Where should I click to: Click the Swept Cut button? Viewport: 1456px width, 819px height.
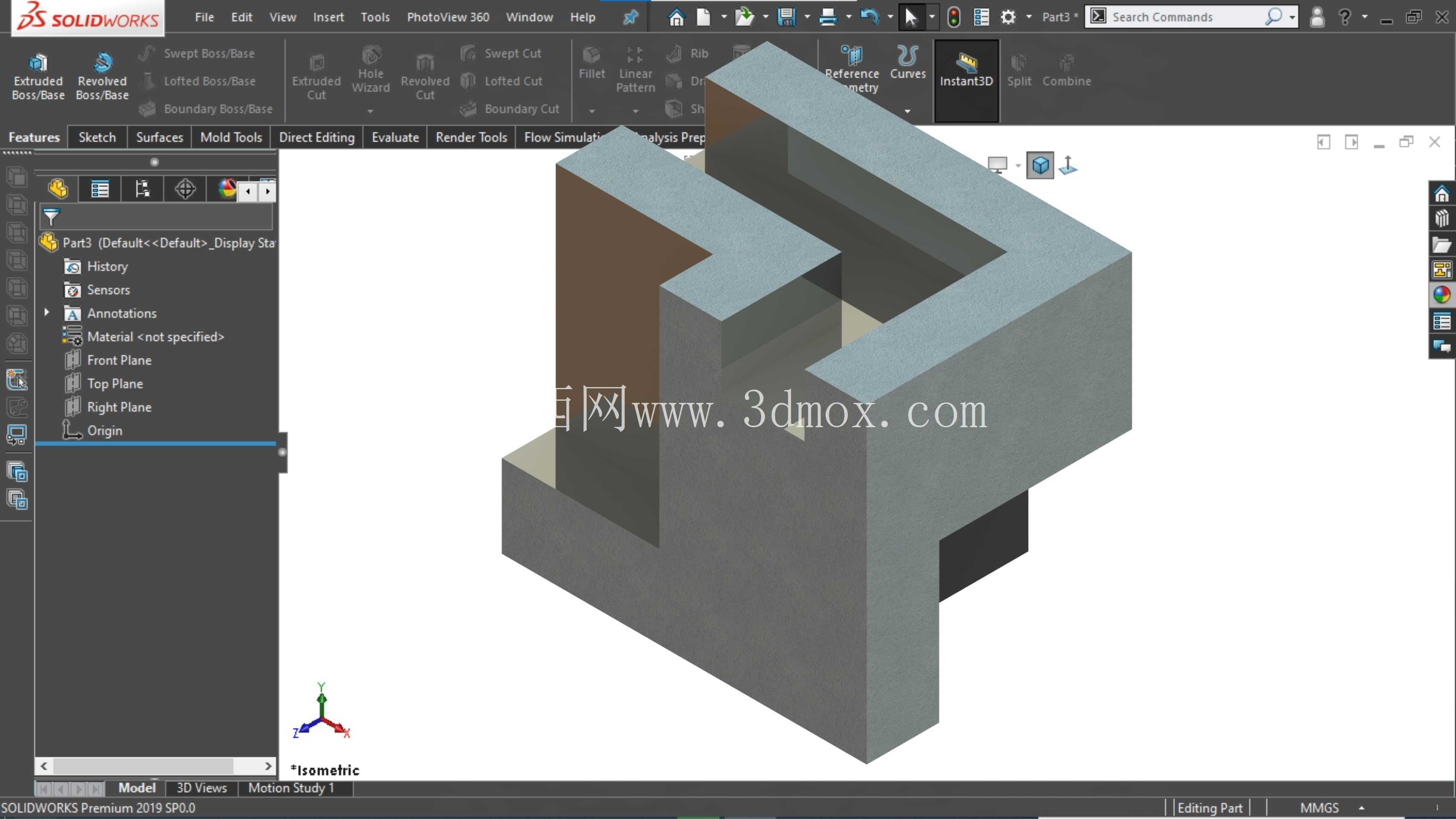[x=500, y=53]
